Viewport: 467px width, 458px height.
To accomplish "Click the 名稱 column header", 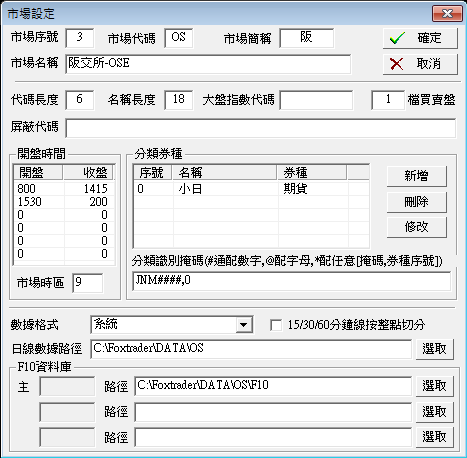I will coord(225,173).
